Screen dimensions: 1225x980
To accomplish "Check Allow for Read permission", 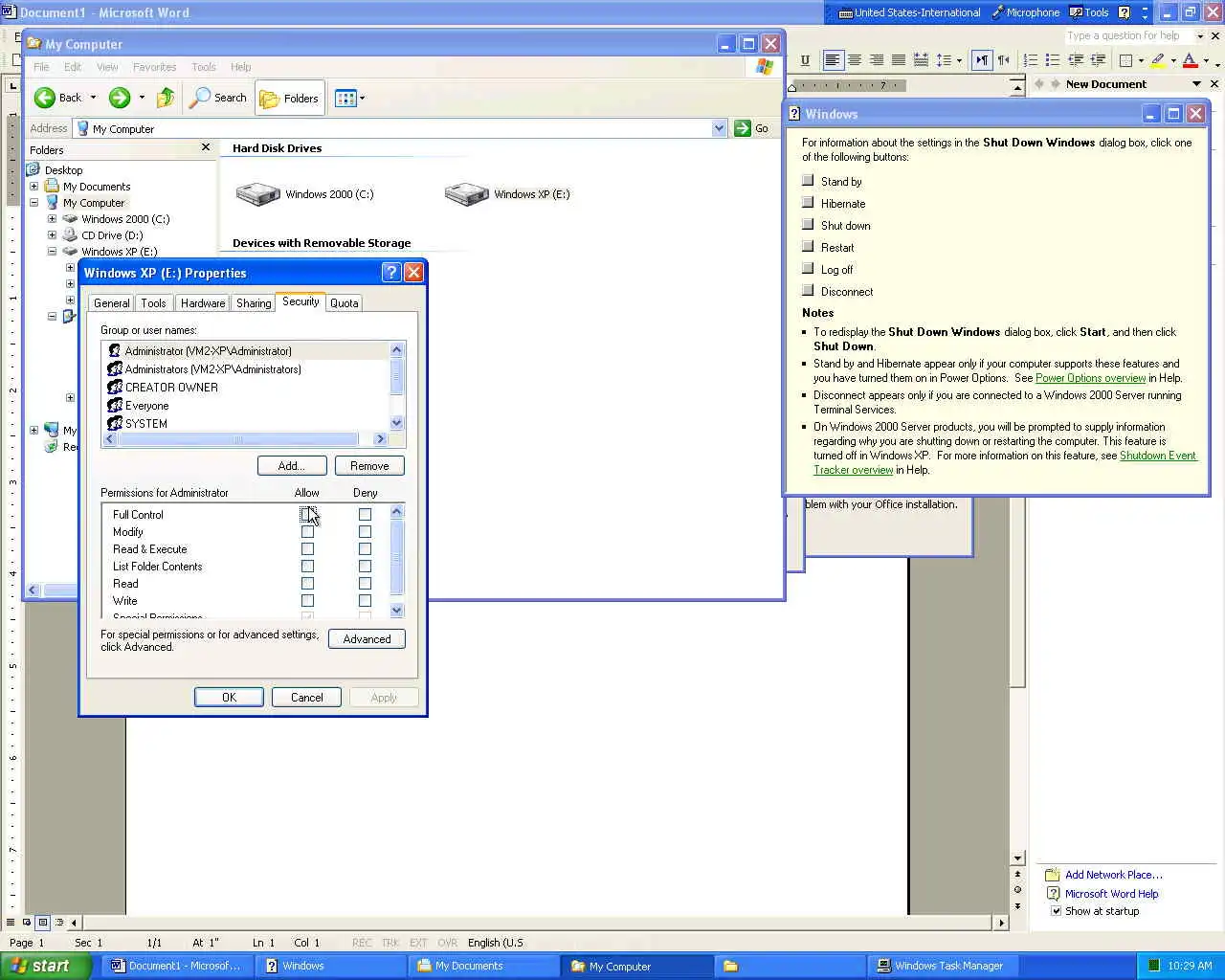I will click(307, 584).
